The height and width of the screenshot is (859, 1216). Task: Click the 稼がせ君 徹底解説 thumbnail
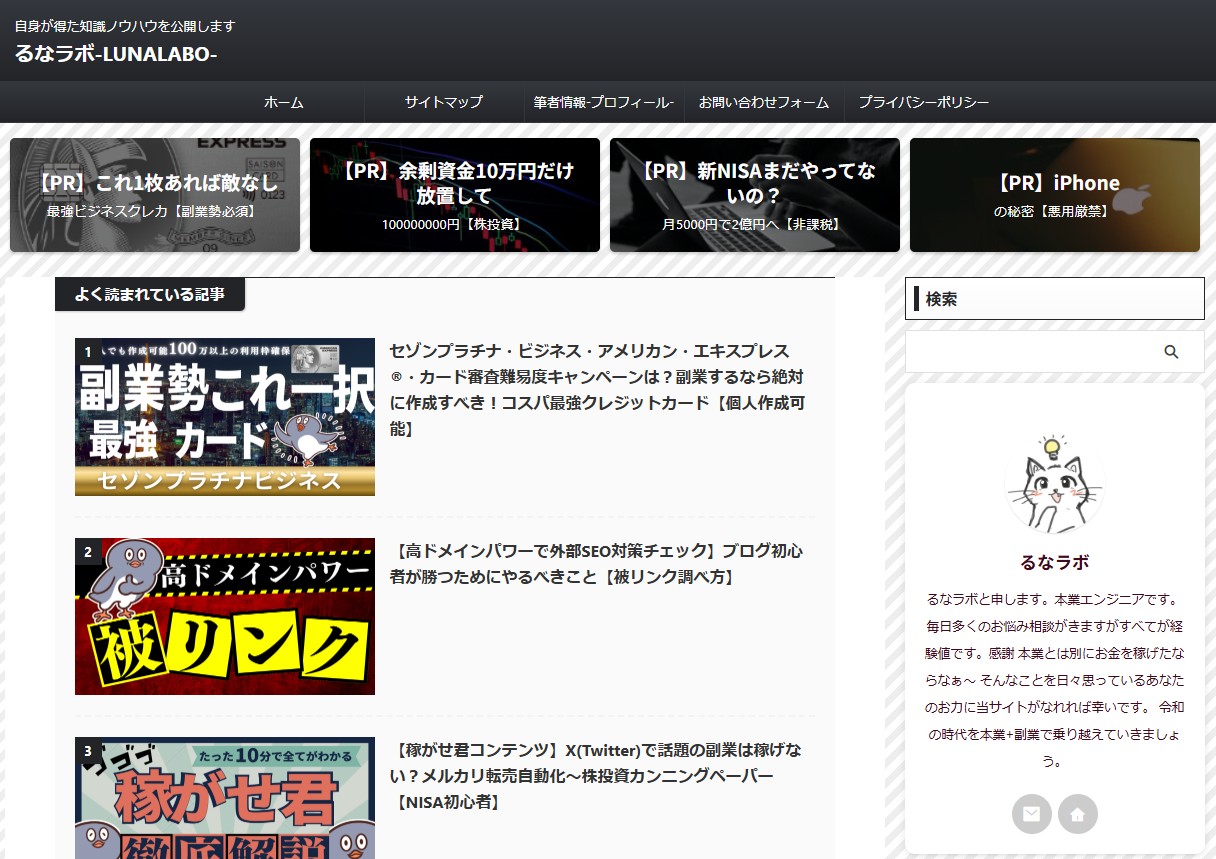225,798
